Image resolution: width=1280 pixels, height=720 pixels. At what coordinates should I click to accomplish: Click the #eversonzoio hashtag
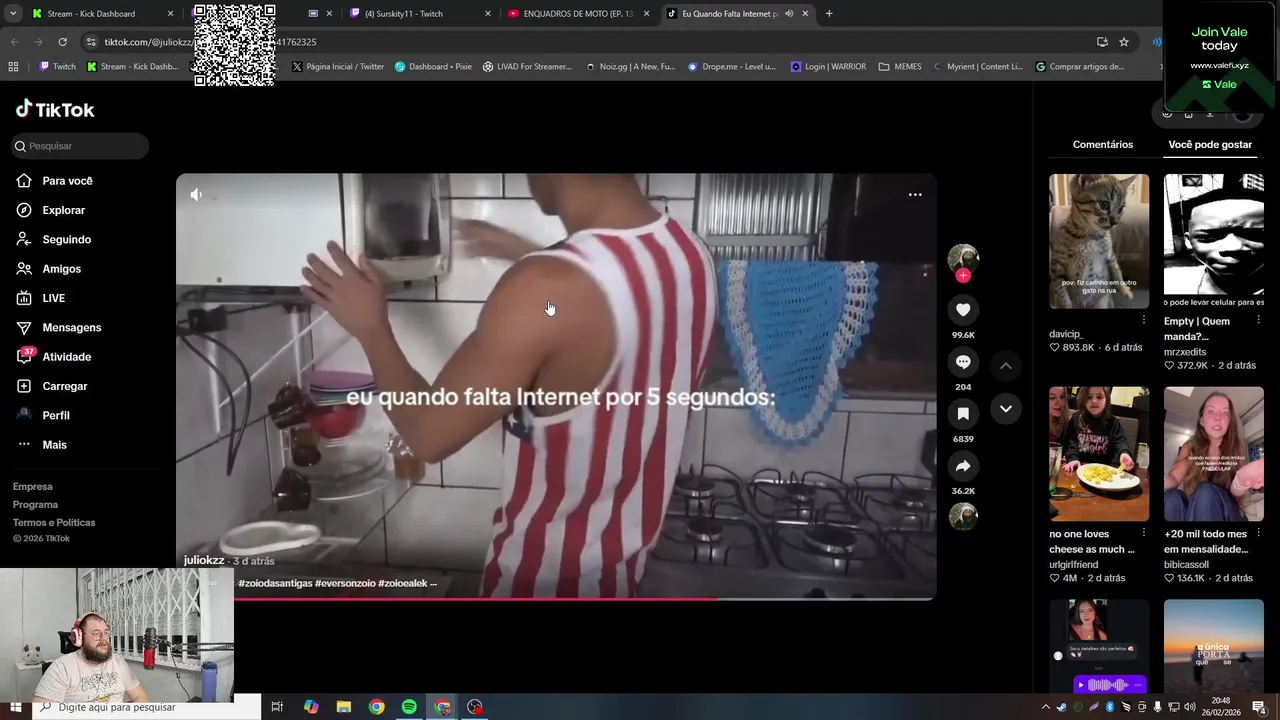coord(345,583)
